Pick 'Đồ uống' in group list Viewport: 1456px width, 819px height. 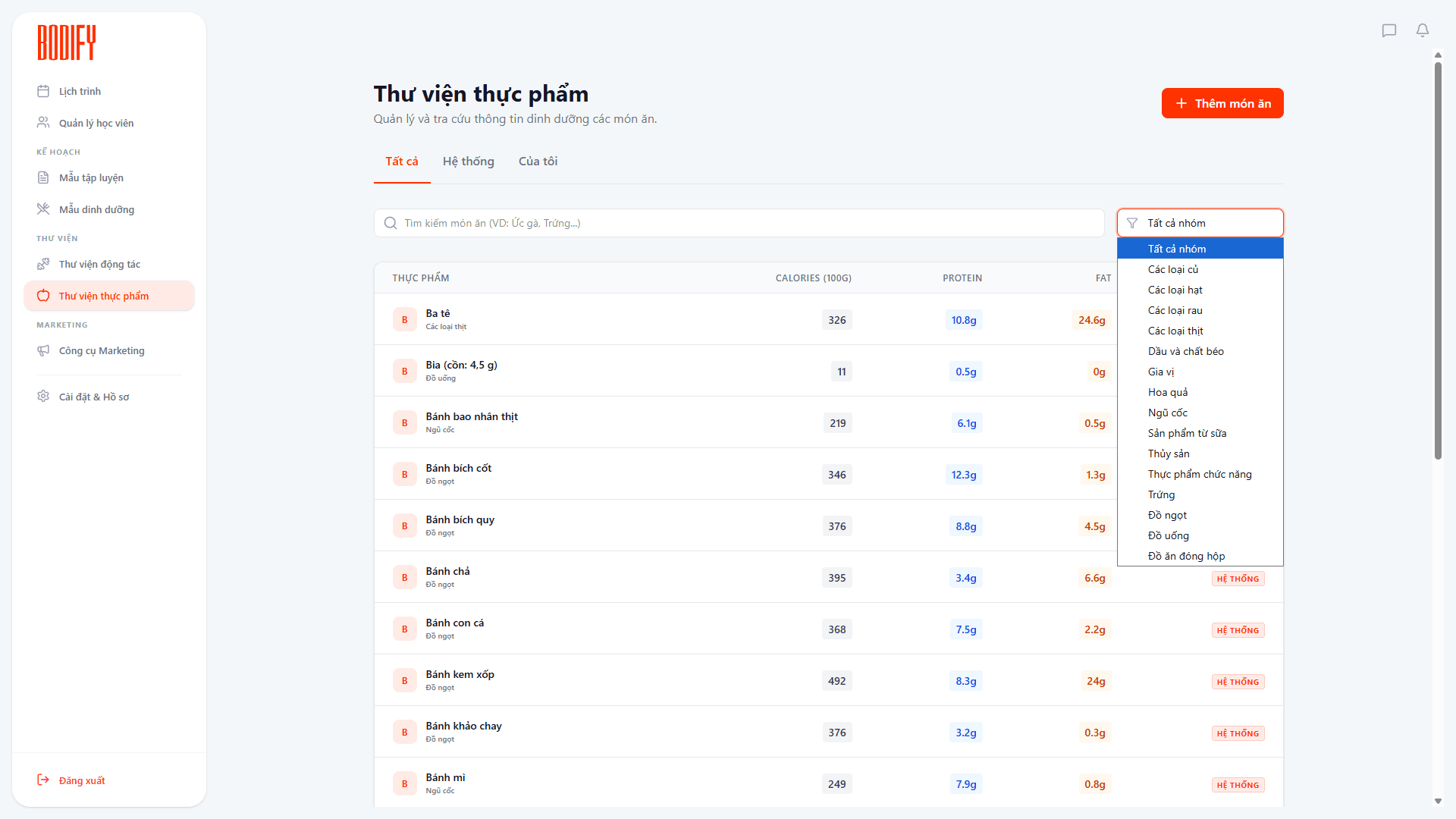[x=1168, y=535]
